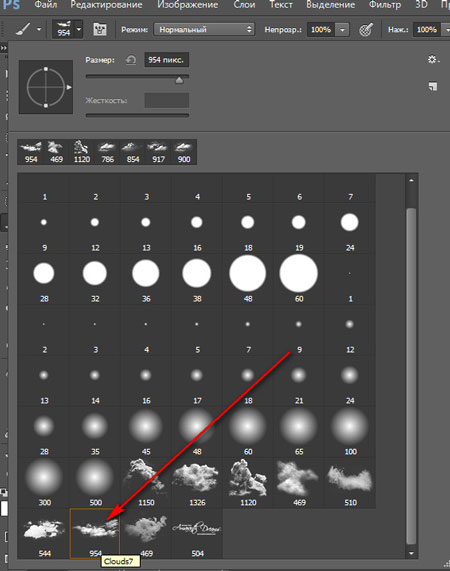Click the brush list scrollbar down arrow

click(411, 554)
